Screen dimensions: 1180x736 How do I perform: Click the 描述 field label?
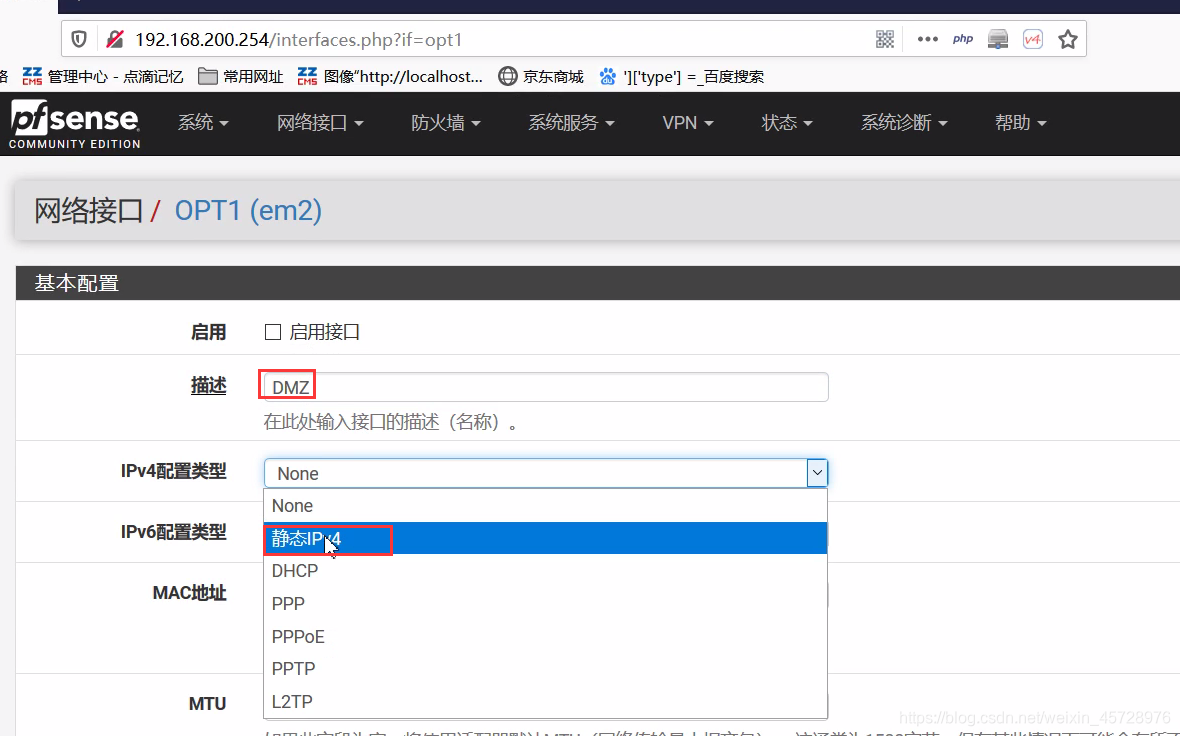[208, 386]
